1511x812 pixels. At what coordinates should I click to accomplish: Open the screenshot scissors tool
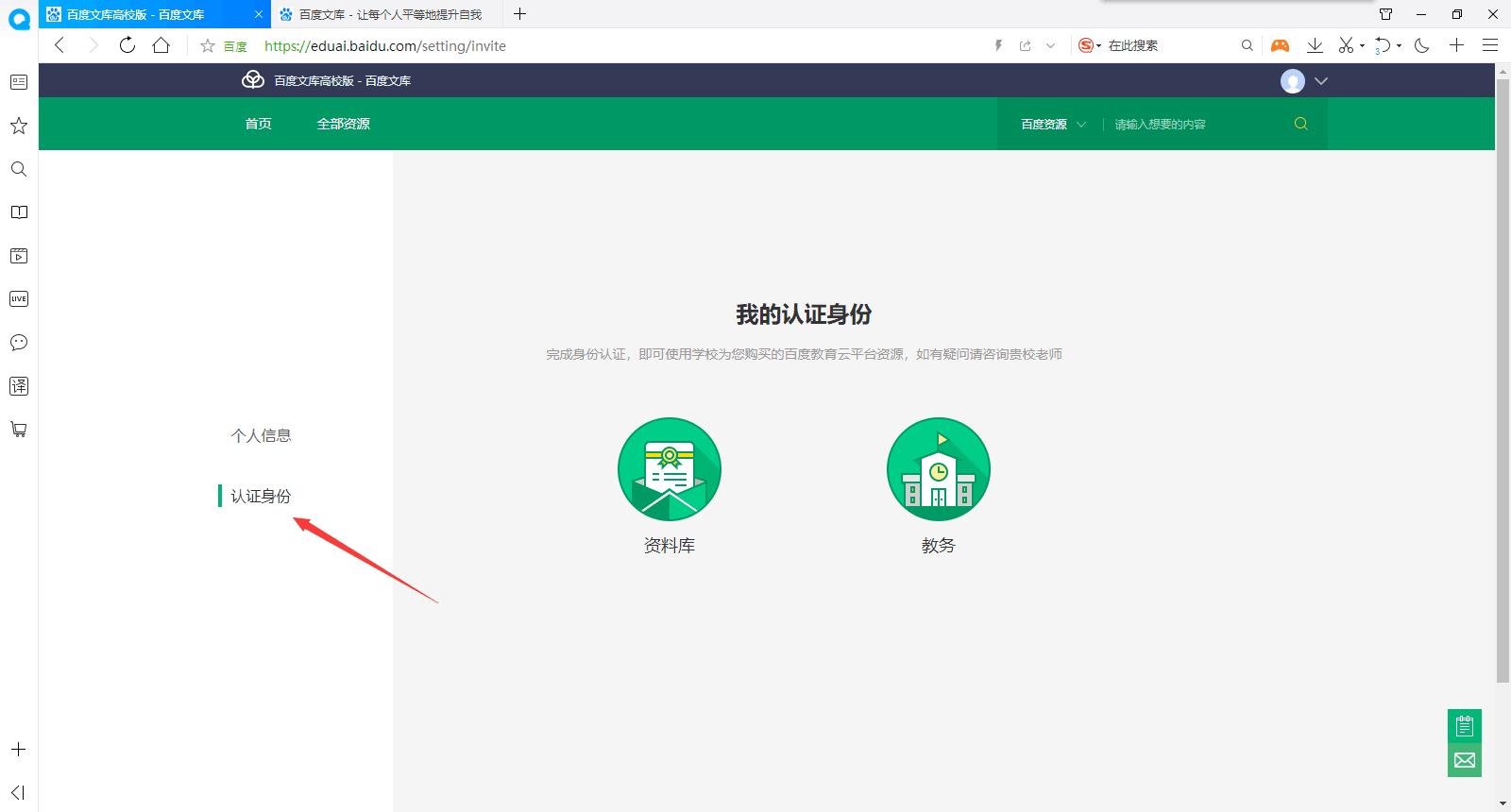click(x=1347, y=45)
